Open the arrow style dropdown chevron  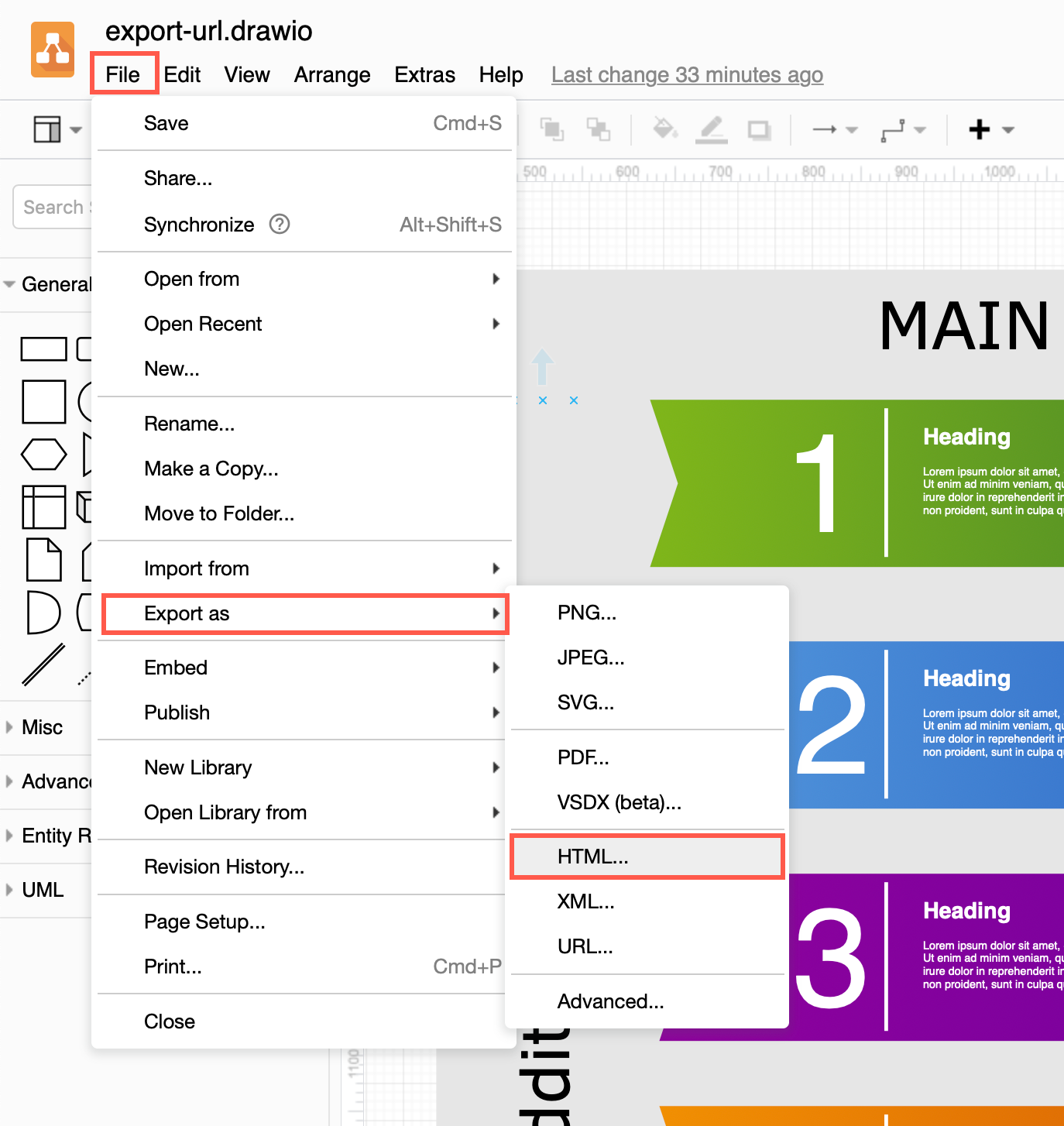[x=850, y=129]
